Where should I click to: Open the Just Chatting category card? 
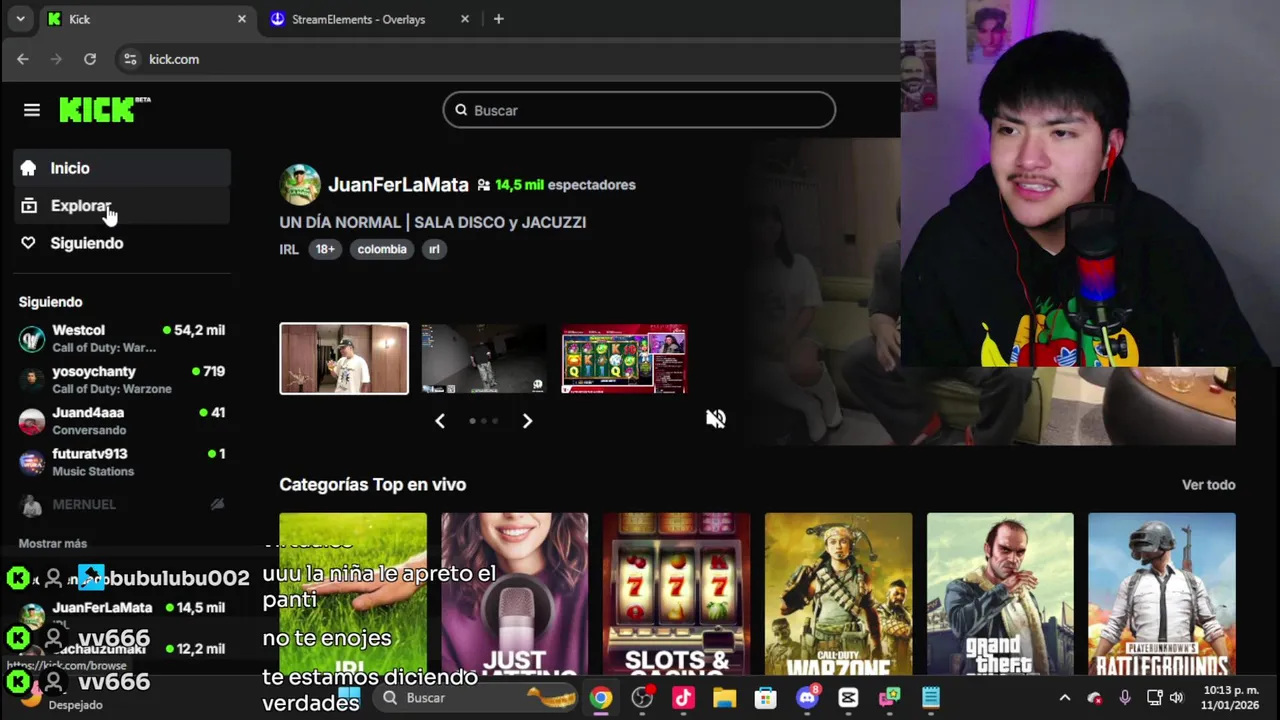[x=515, y=593]
